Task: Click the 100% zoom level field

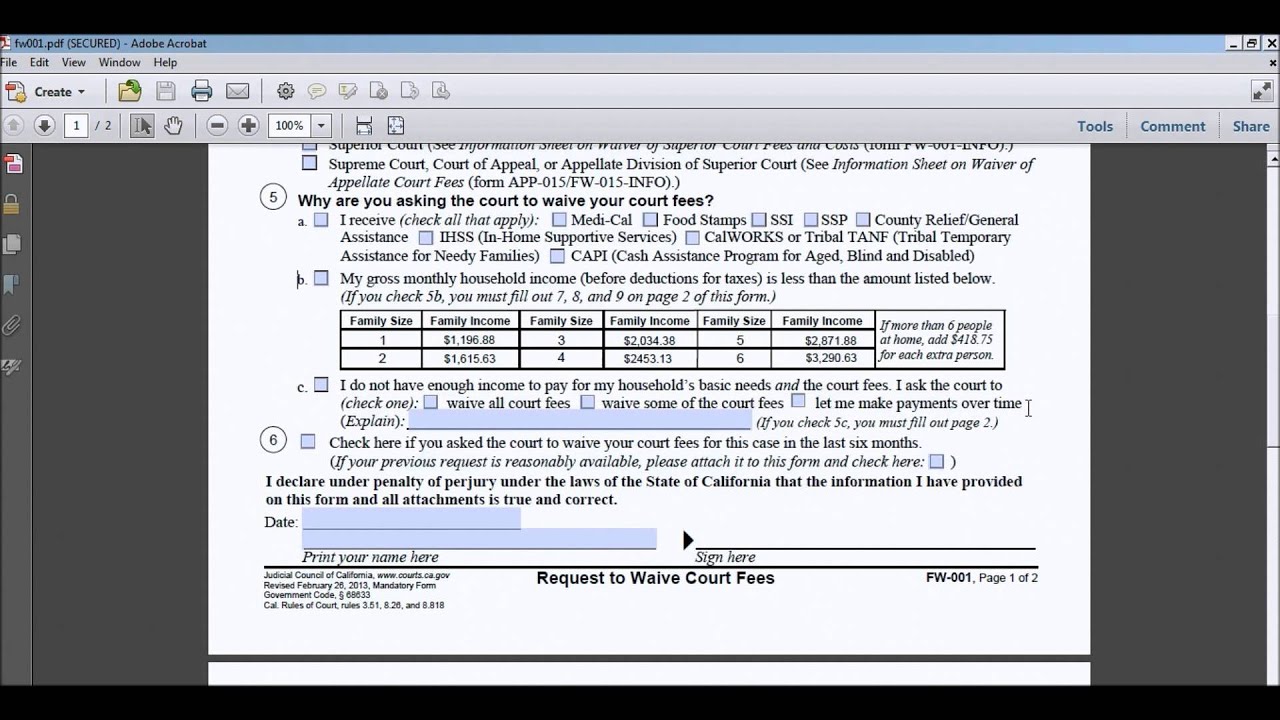Action: click(290, 125)
